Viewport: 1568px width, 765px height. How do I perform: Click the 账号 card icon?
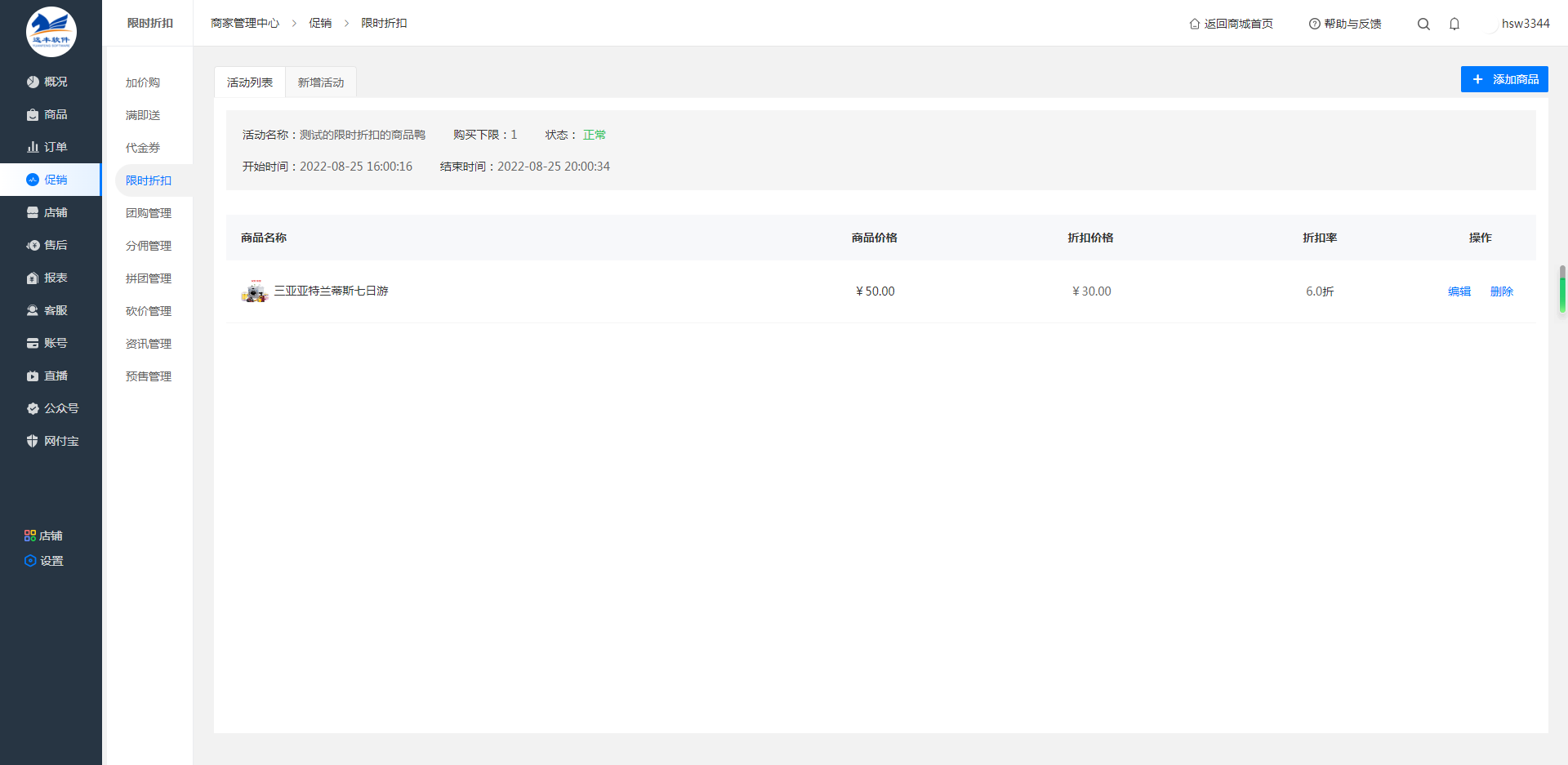point(33,343)
